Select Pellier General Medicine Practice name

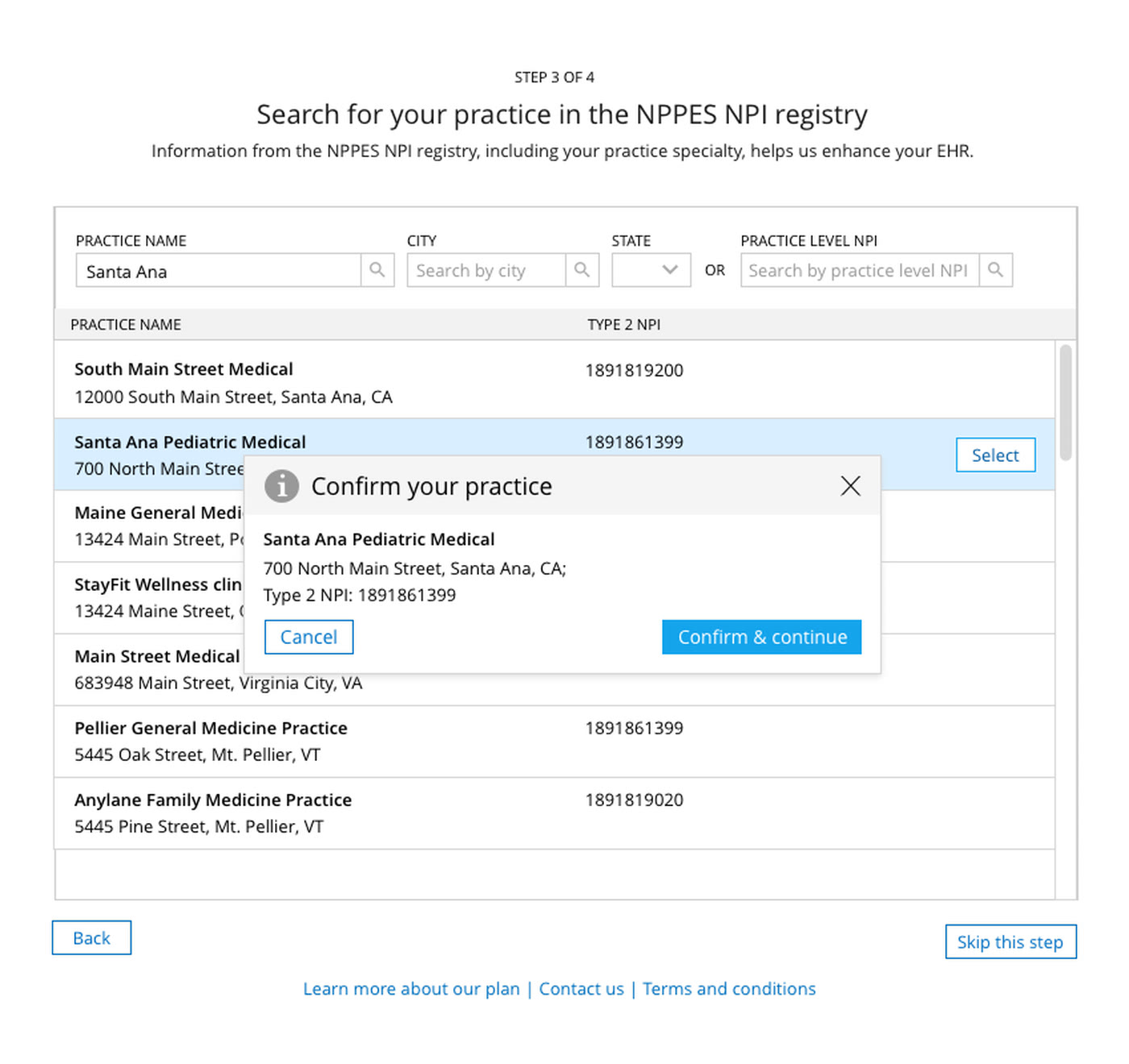211,728
